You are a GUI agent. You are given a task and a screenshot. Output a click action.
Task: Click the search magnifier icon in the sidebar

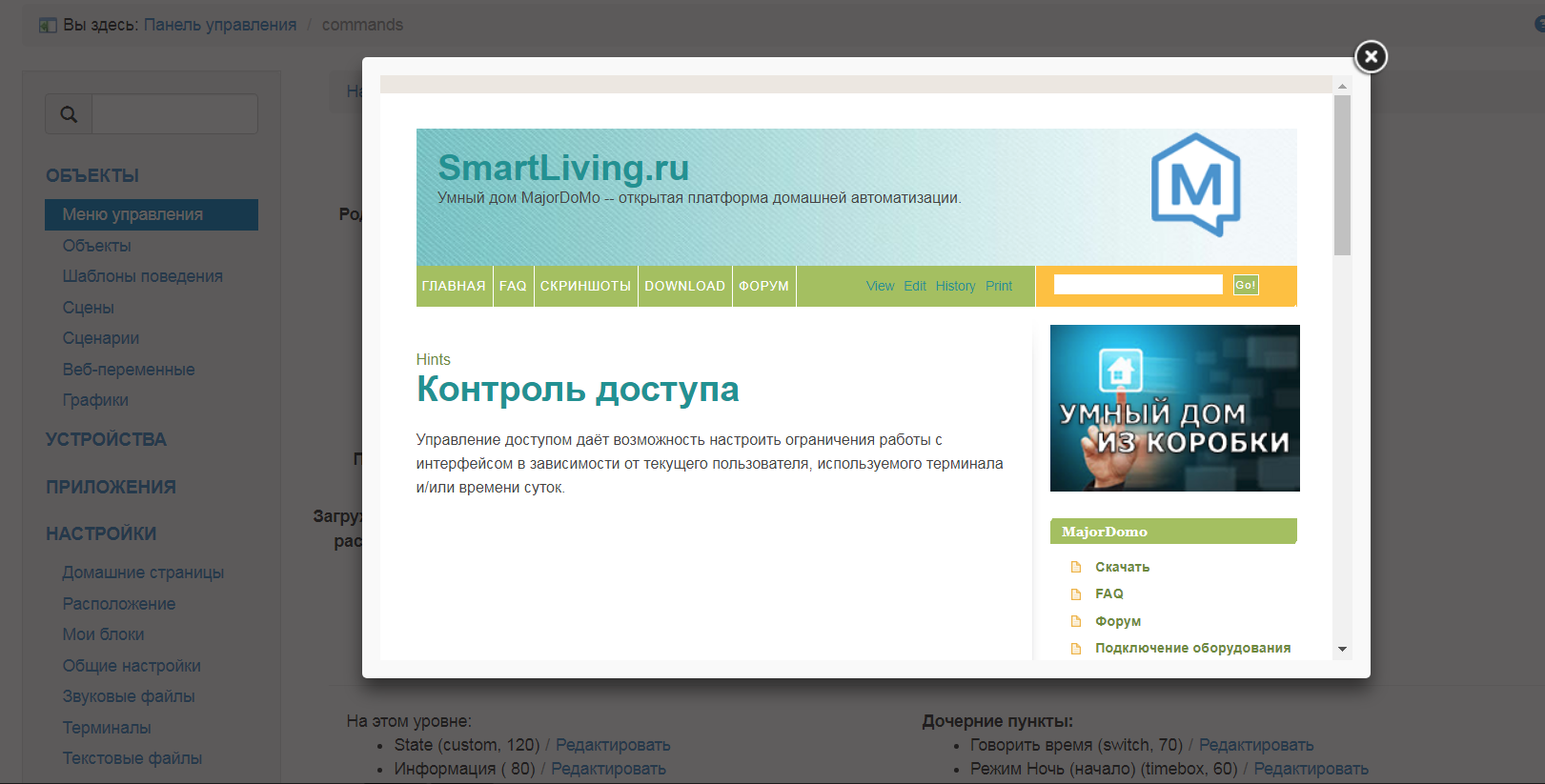point(69,114)
